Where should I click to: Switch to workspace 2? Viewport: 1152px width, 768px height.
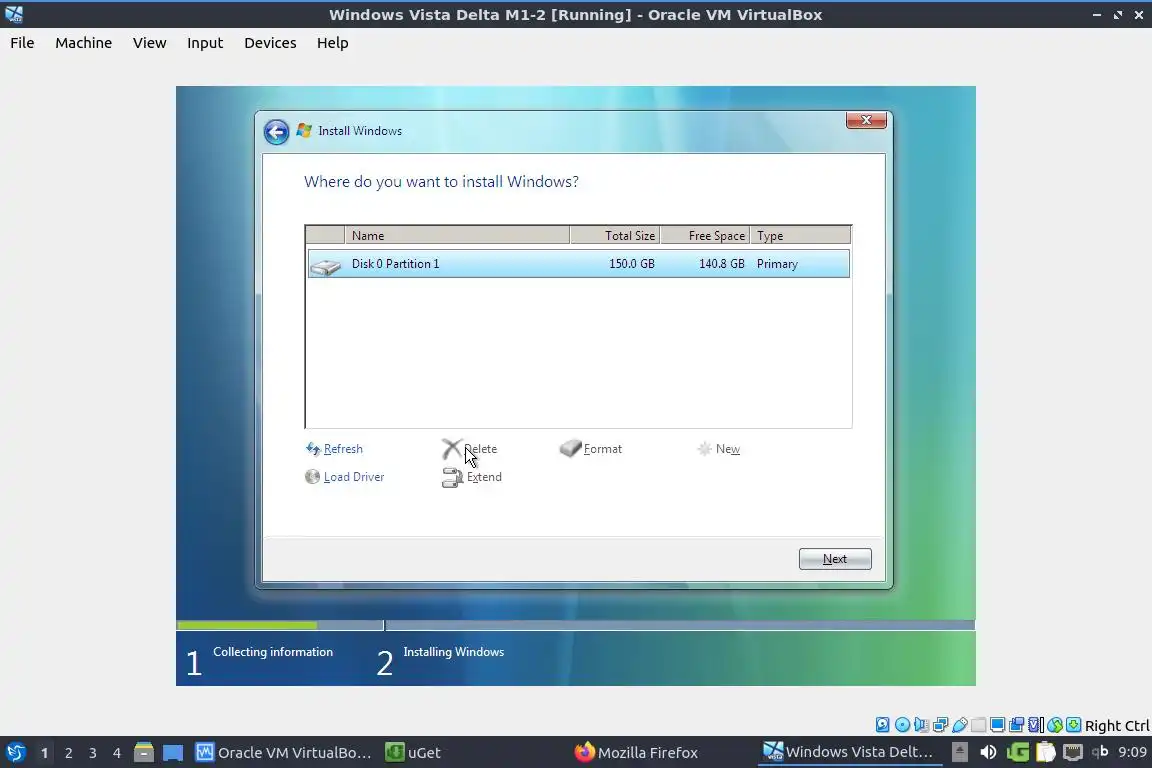coord(68,753)
